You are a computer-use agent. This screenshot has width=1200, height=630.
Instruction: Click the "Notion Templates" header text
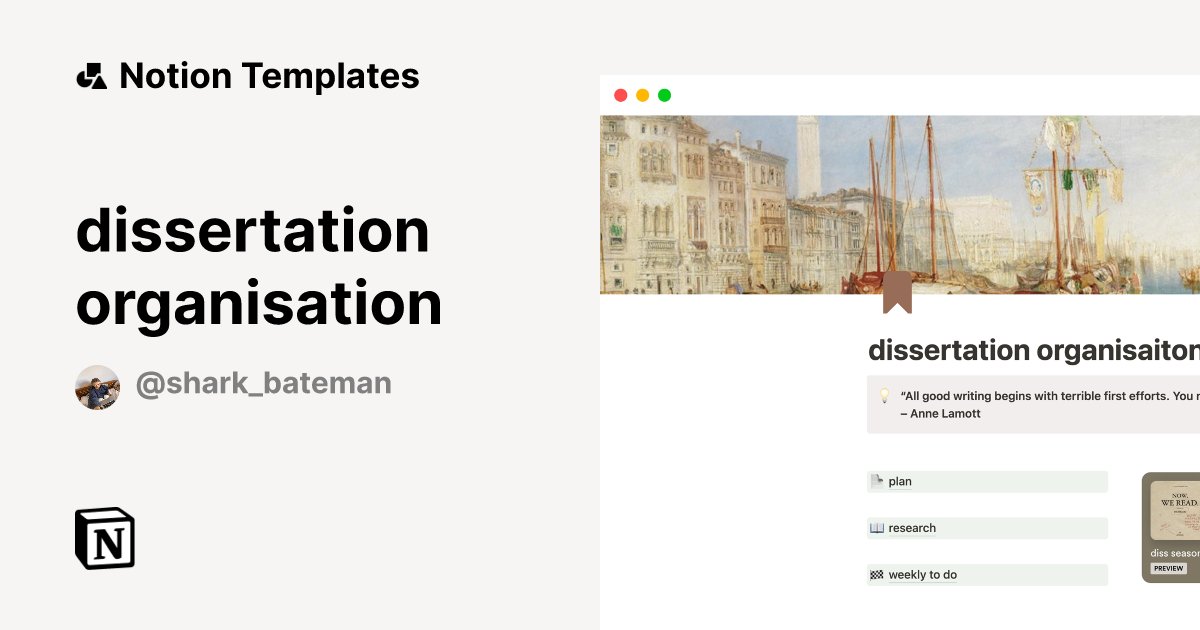[x=269, y=75]
